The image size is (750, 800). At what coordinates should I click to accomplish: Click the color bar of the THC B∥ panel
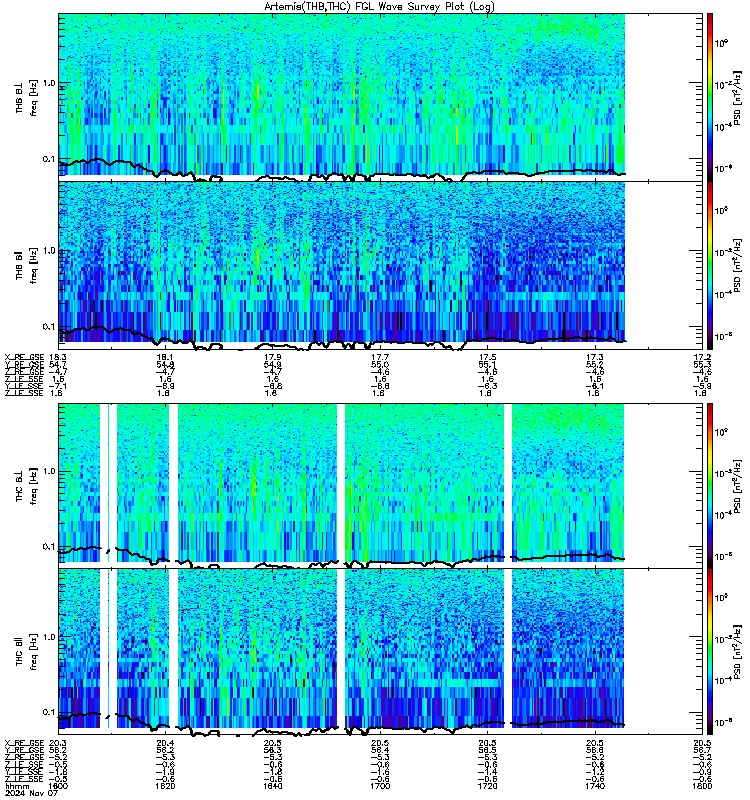coord(710,652)
